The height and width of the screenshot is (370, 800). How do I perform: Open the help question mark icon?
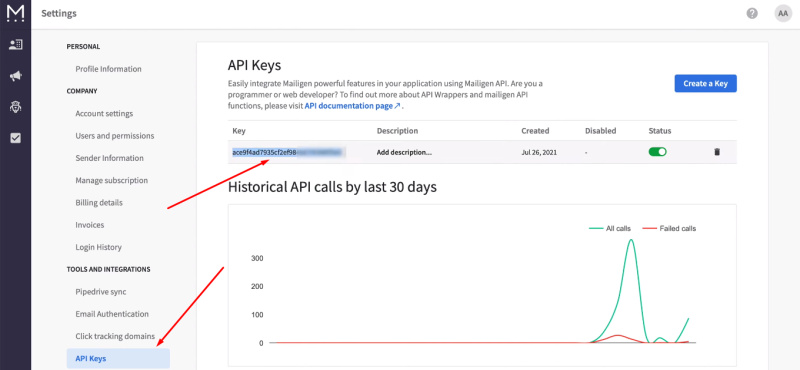pos(752,14)
